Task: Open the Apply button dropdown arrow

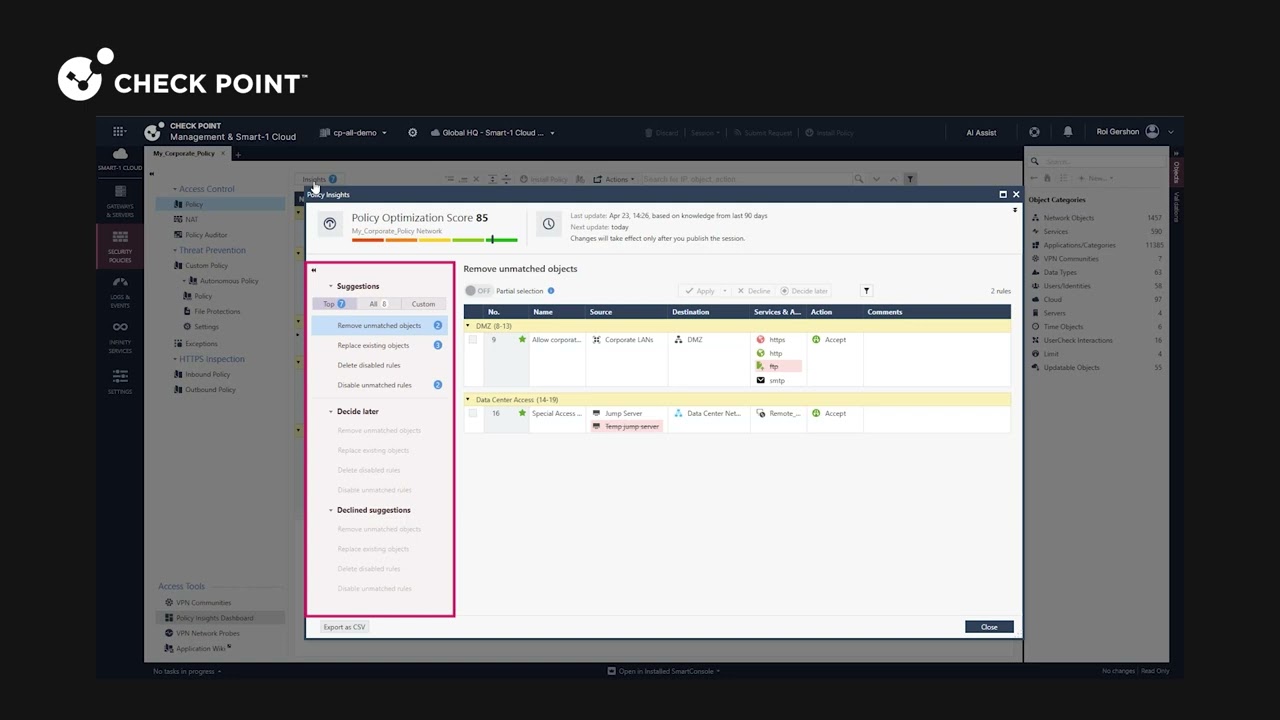Action: tap(724, 291)
